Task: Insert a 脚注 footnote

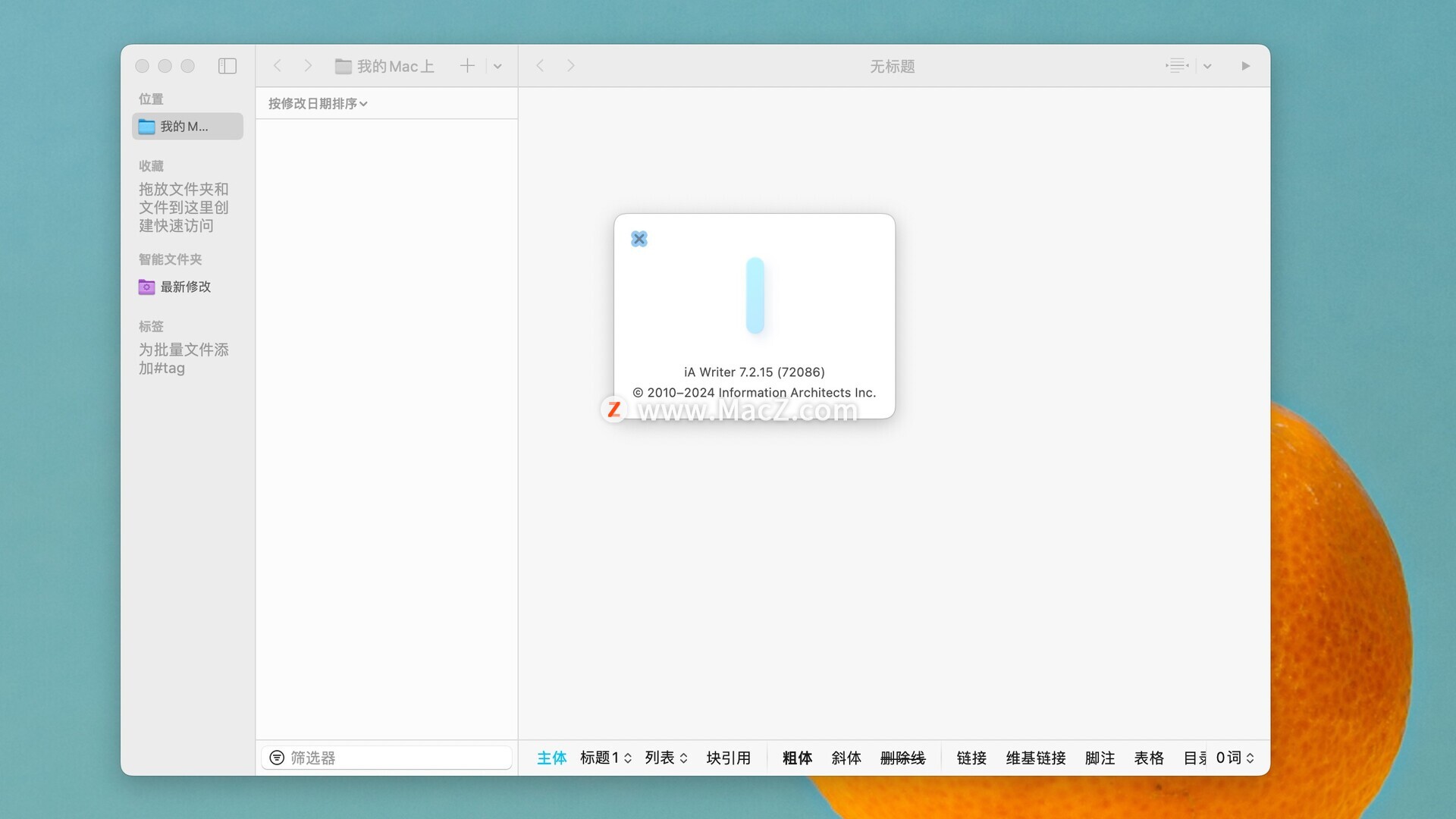Action: point(1100,758)
